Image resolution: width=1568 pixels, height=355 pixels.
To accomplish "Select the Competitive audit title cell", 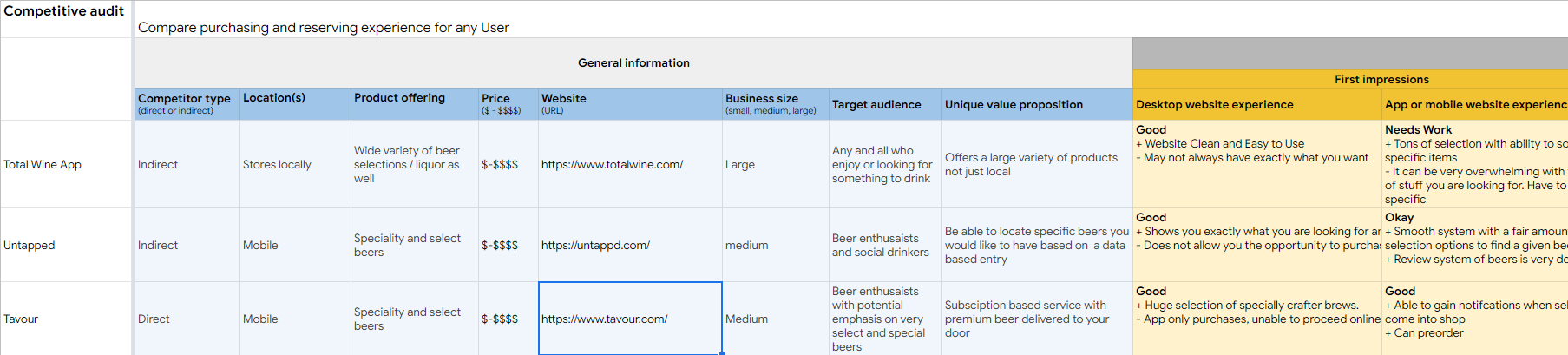I will (64, 11).
